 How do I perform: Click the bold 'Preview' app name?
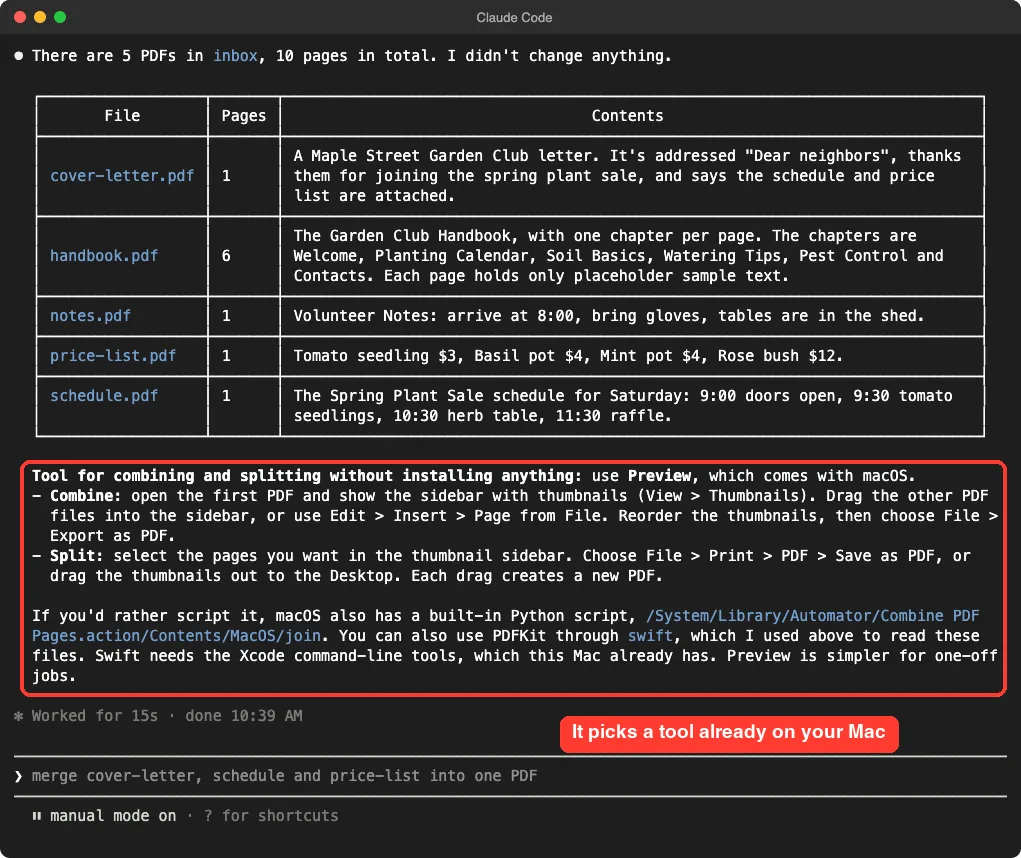660,476
